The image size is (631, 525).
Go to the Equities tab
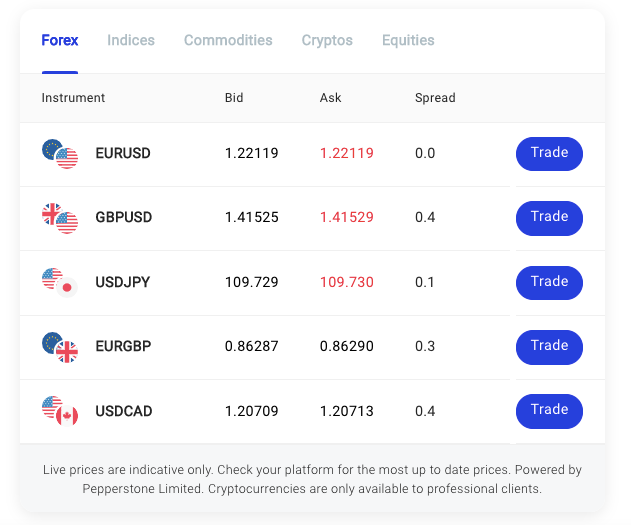tap(408, 41)
